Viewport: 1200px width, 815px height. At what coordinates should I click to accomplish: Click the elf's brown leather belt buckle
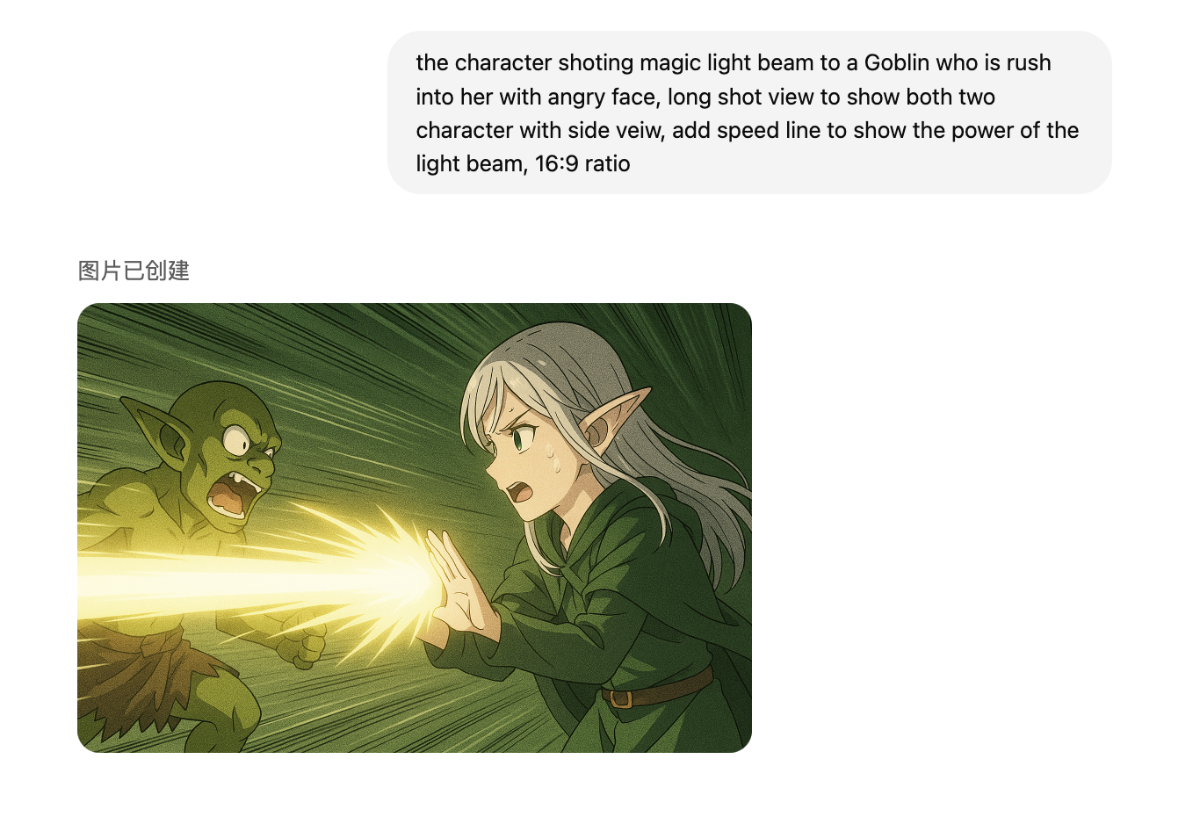point(622,697)
